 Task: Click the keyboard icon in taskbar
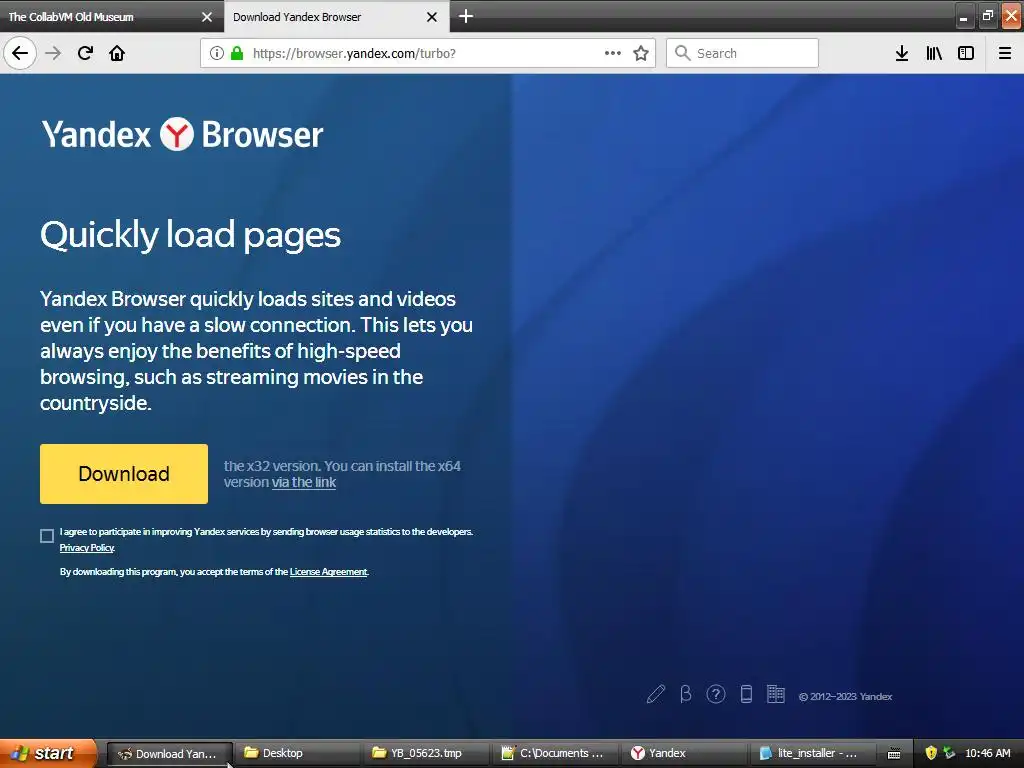click(x=894, y=754)
